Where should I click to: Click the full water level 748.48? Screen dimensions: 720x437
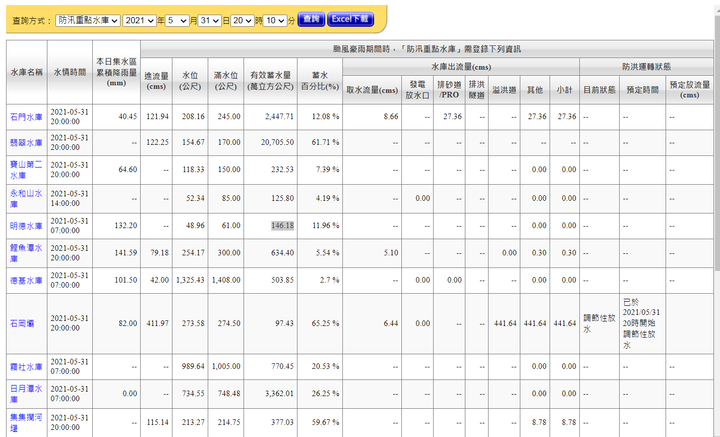[229, 393]
